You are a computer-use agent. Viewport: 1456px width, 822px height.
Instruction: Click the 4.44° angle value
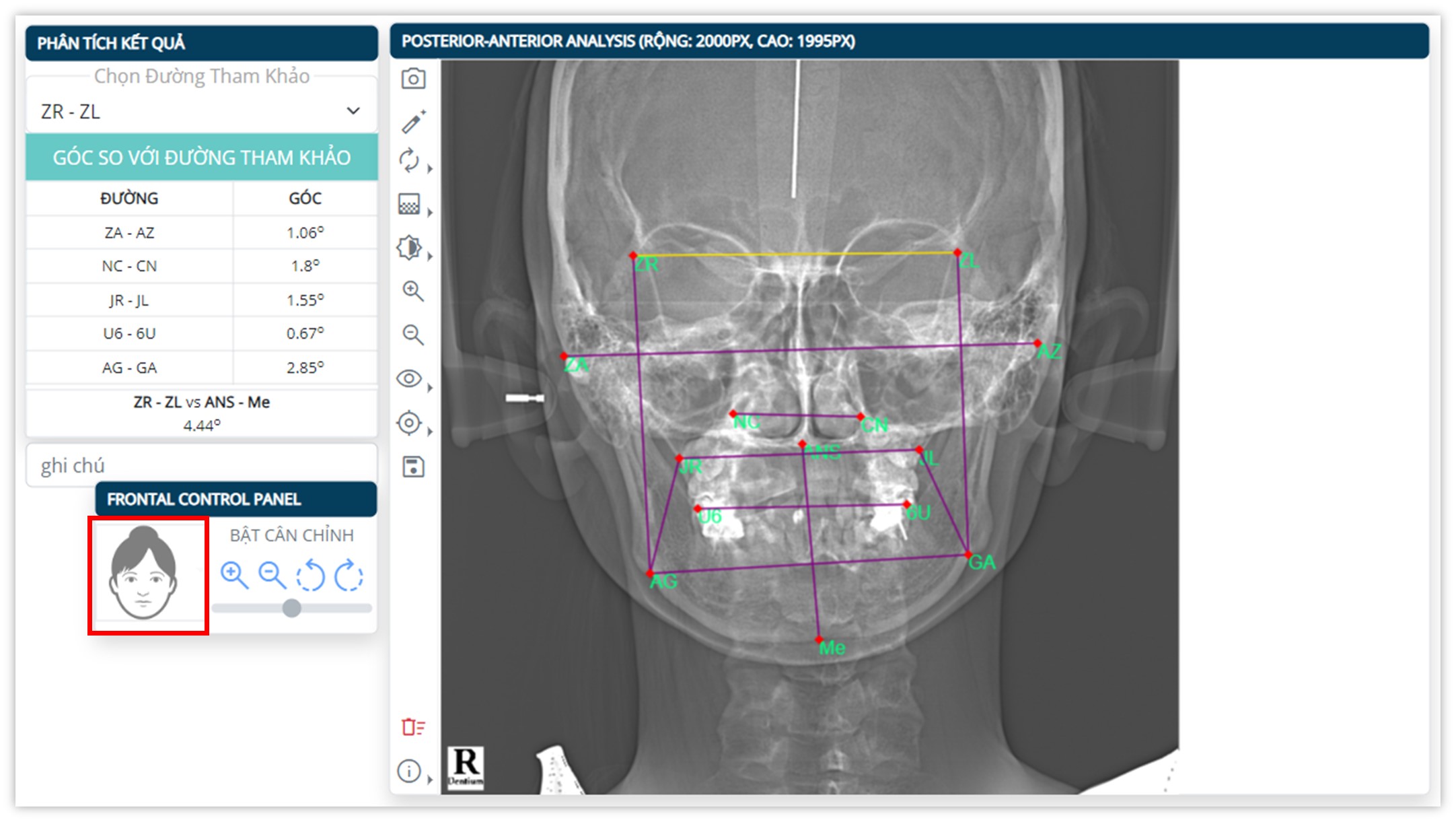pos(201,425)
